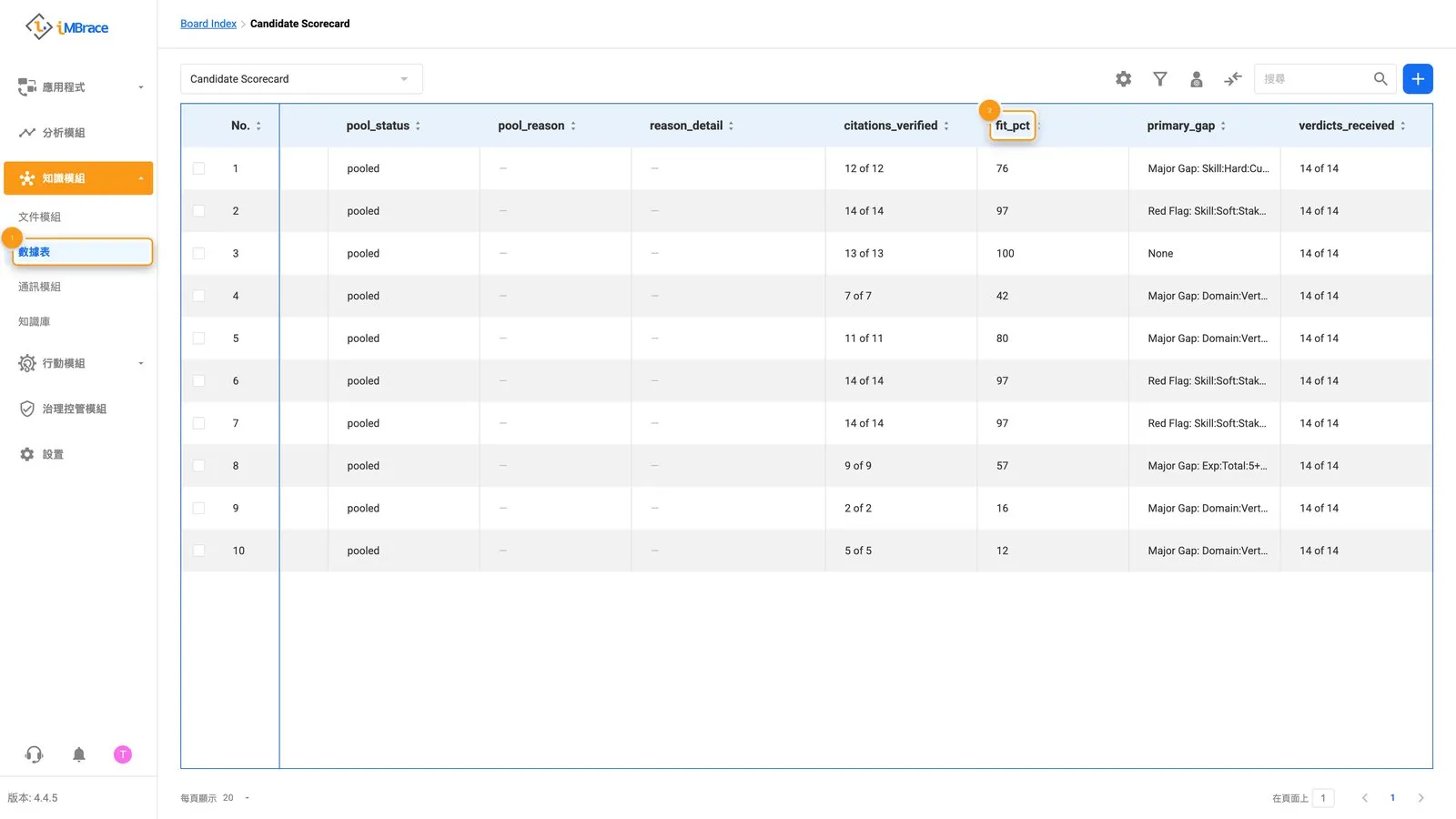Click the user permissions person icon
Image resolution: width=1456 pixels, height=819 pixels.
pyautogui.click(x=1197, y=79)
